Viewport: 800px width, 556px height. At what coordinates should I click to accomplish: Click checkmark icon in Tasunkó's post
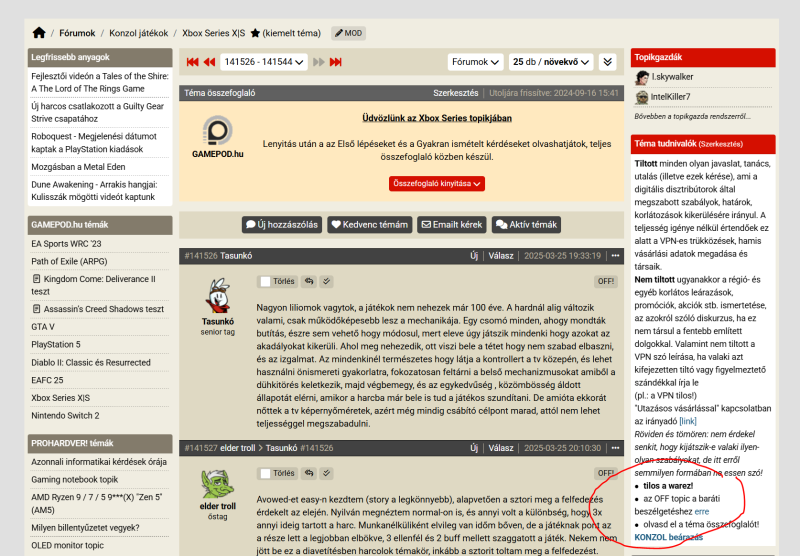[x=326, y=281]
